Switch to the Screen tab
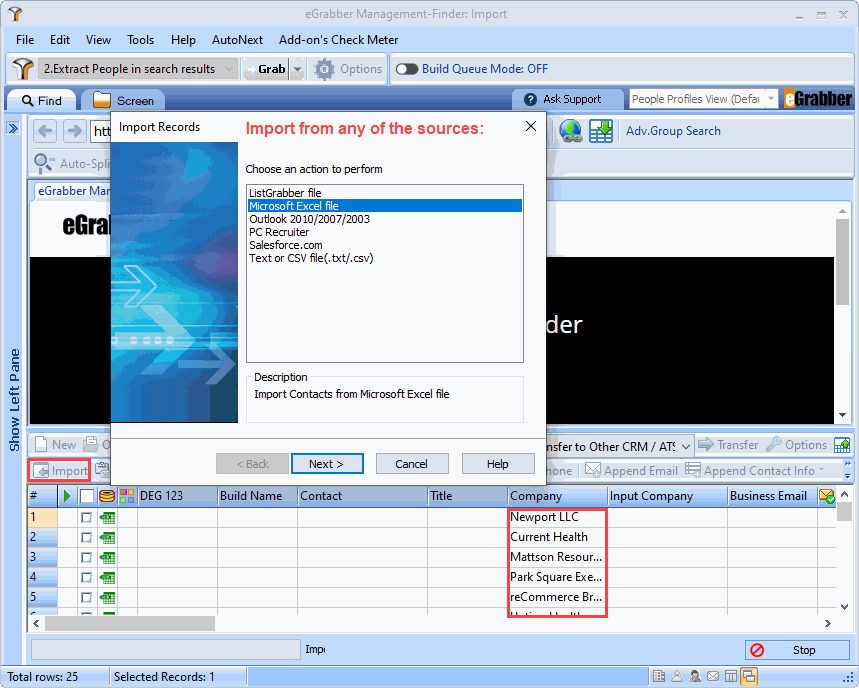 click(123, 101)
